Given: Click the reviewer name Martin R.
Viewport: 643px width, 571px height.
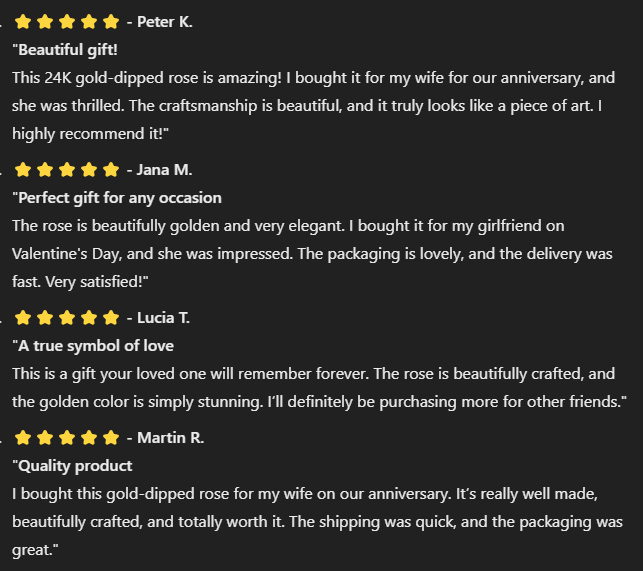Looking at the screenshot, I should 170,438.
